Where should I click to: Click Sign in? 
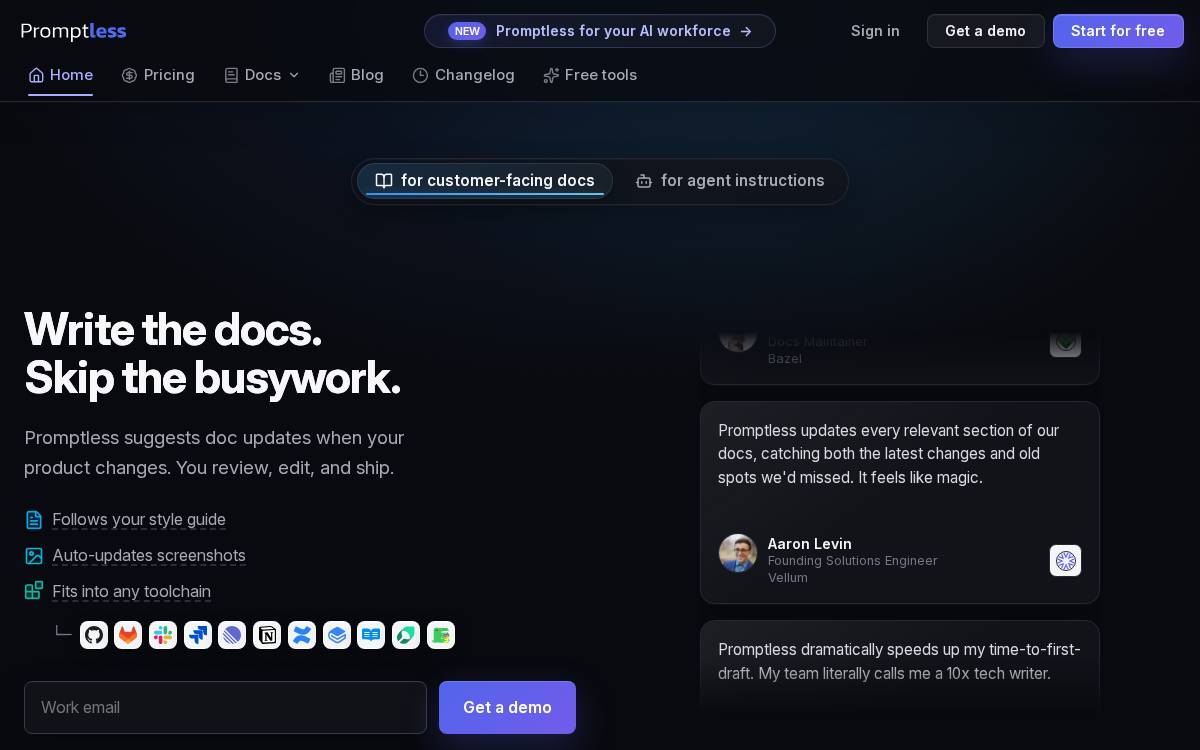coord(875,31)
